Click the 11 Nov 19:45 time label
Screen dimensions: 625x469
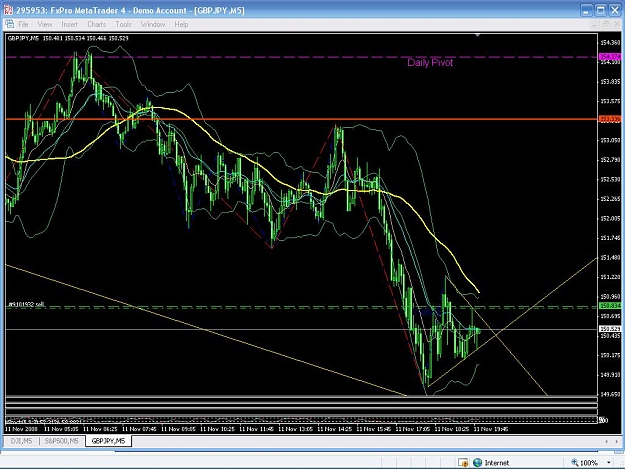click(491, 429)
